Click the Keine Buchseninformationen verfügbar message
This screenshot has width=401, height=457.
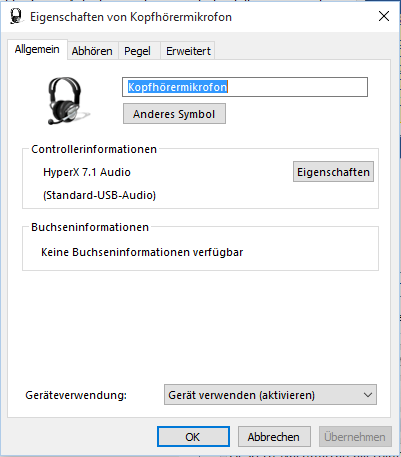coord(142,252)
